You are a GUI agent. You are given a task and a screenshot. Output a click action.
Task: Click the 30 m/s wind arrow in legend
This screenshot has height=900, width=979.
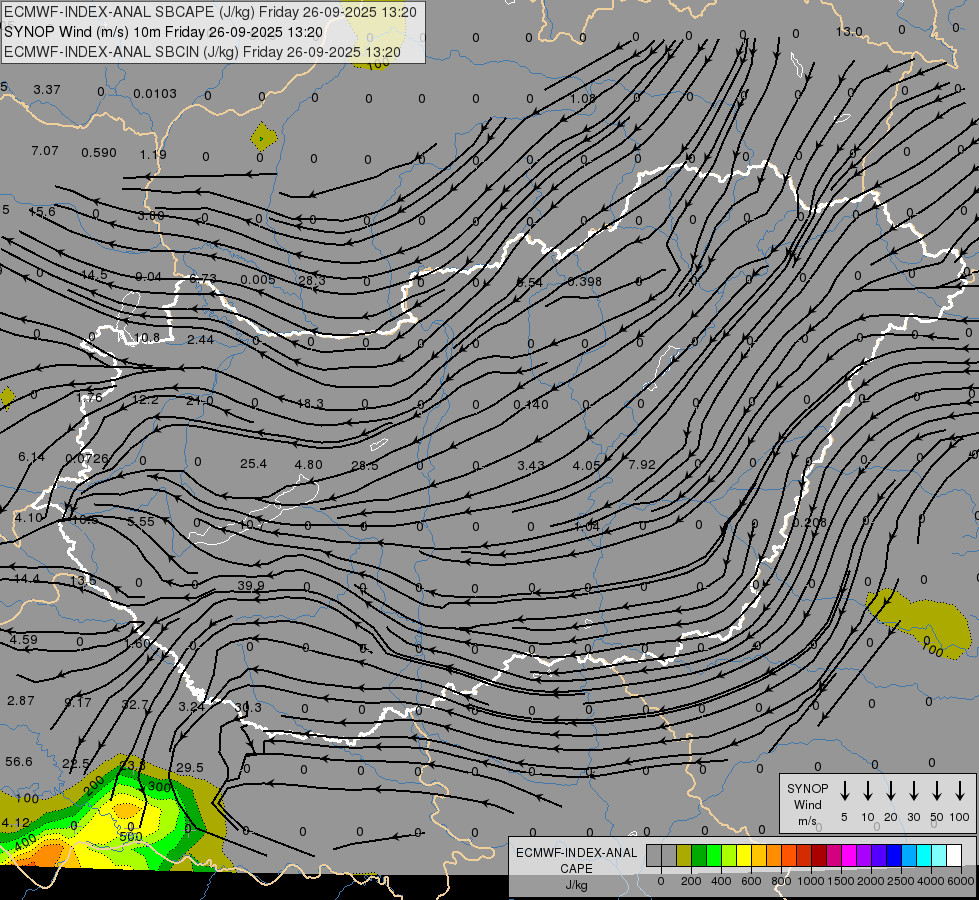[913, 791]
